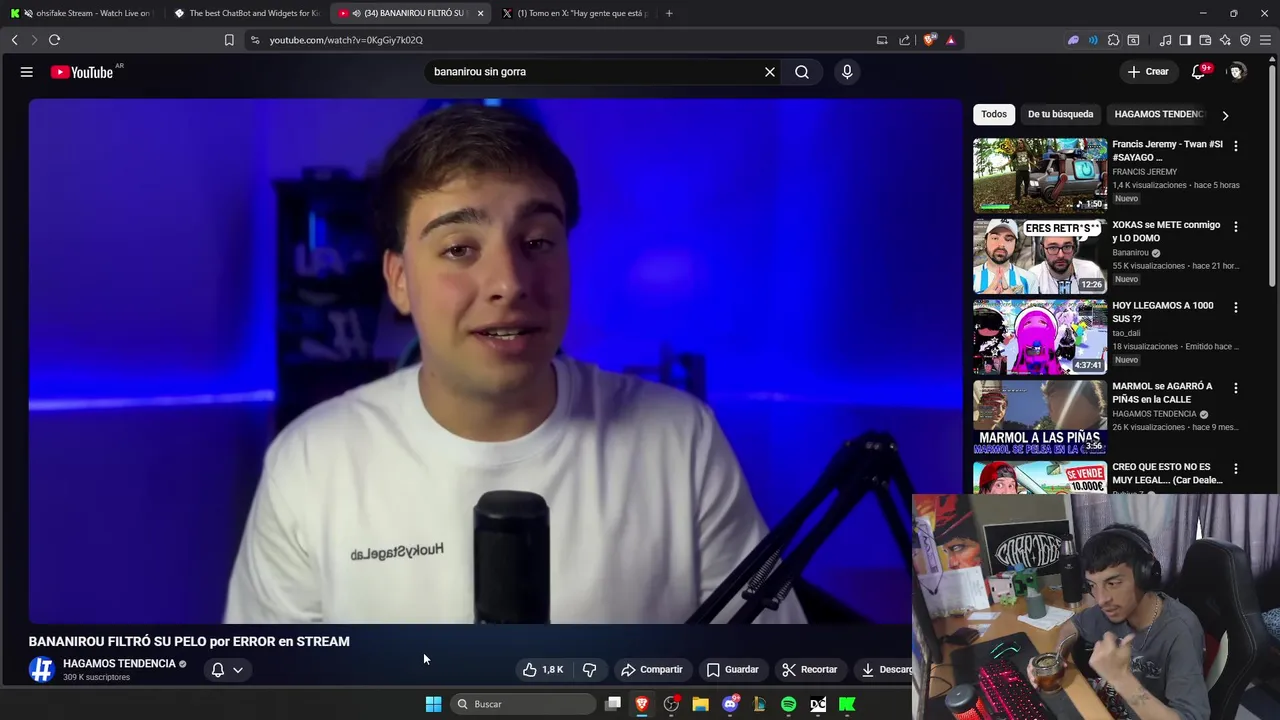Open the Brave Rewards triangle icon
This screenshot has height=720, width=1280.
pyautogui.click(x=951, y=40)
